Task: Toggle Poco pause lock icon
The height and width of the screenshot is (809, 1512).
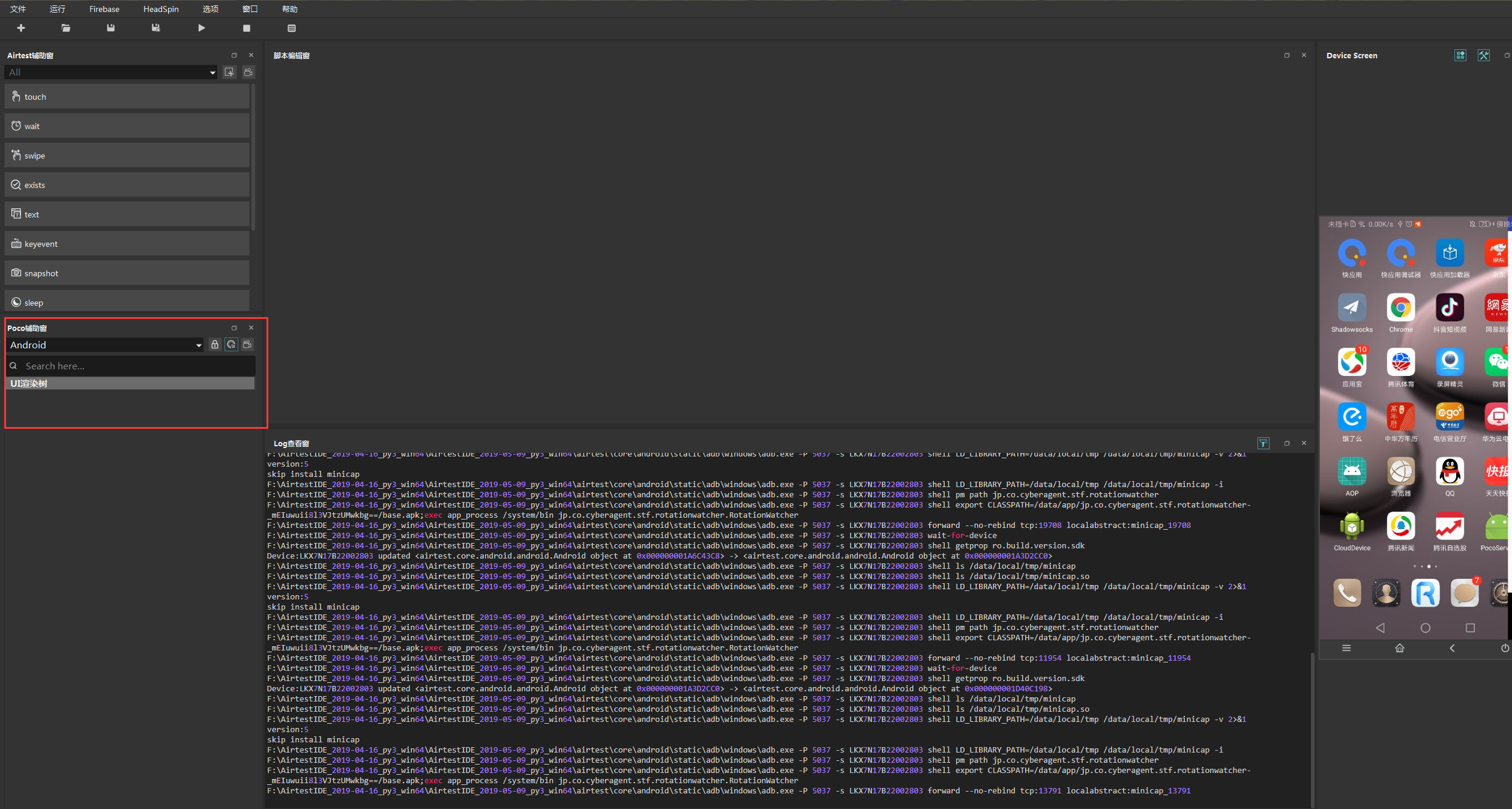Action: [215, 345]
